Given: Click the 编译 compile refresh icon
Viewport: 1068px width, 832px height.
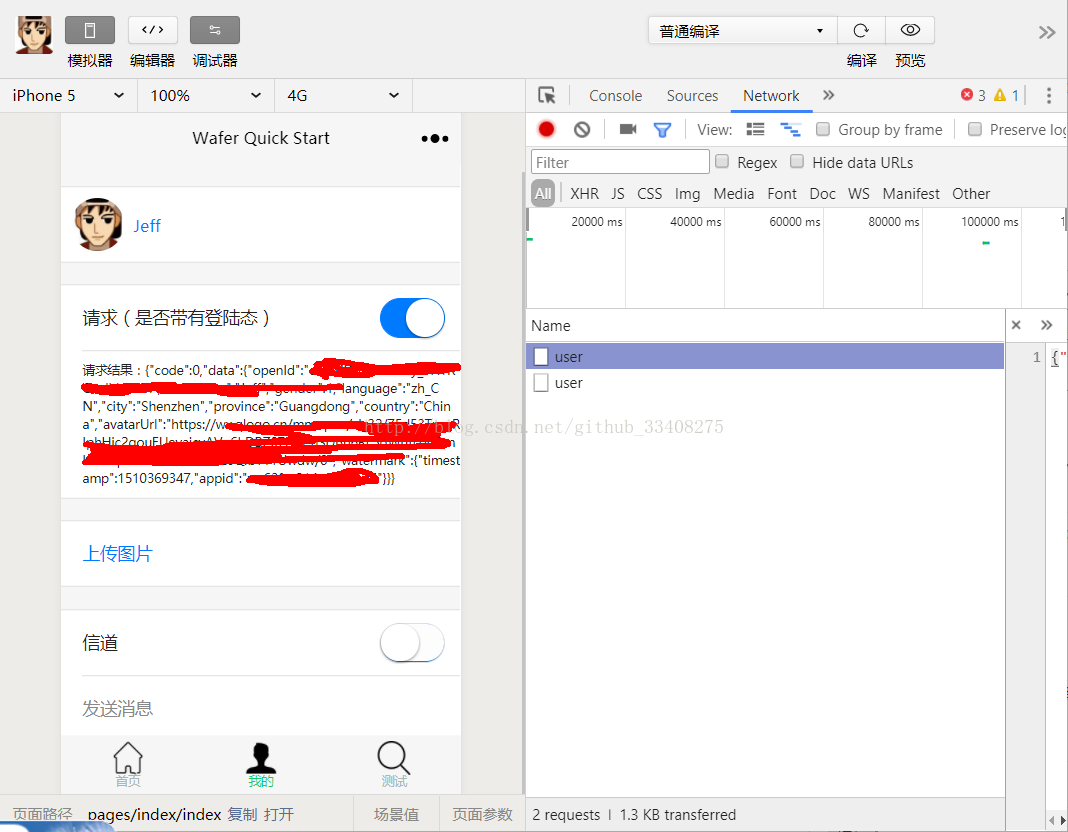Looking at the screenshot, I should pos(861,30).
